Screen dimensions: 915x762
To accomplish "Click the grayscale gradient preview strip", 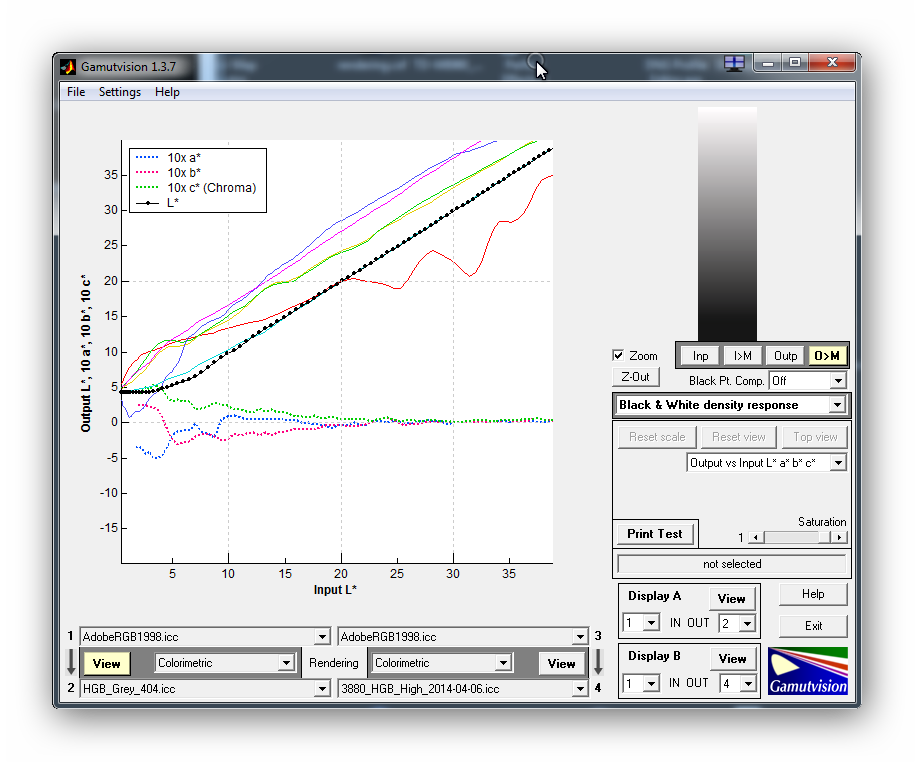I will coord(727,222).
